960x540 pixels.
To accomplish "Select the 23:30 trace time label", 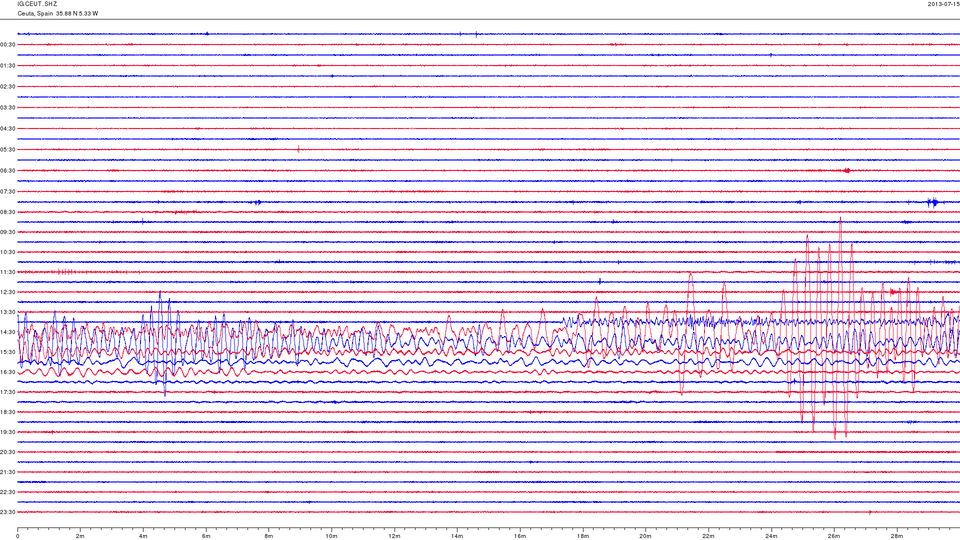I will [x=8, y=512].
